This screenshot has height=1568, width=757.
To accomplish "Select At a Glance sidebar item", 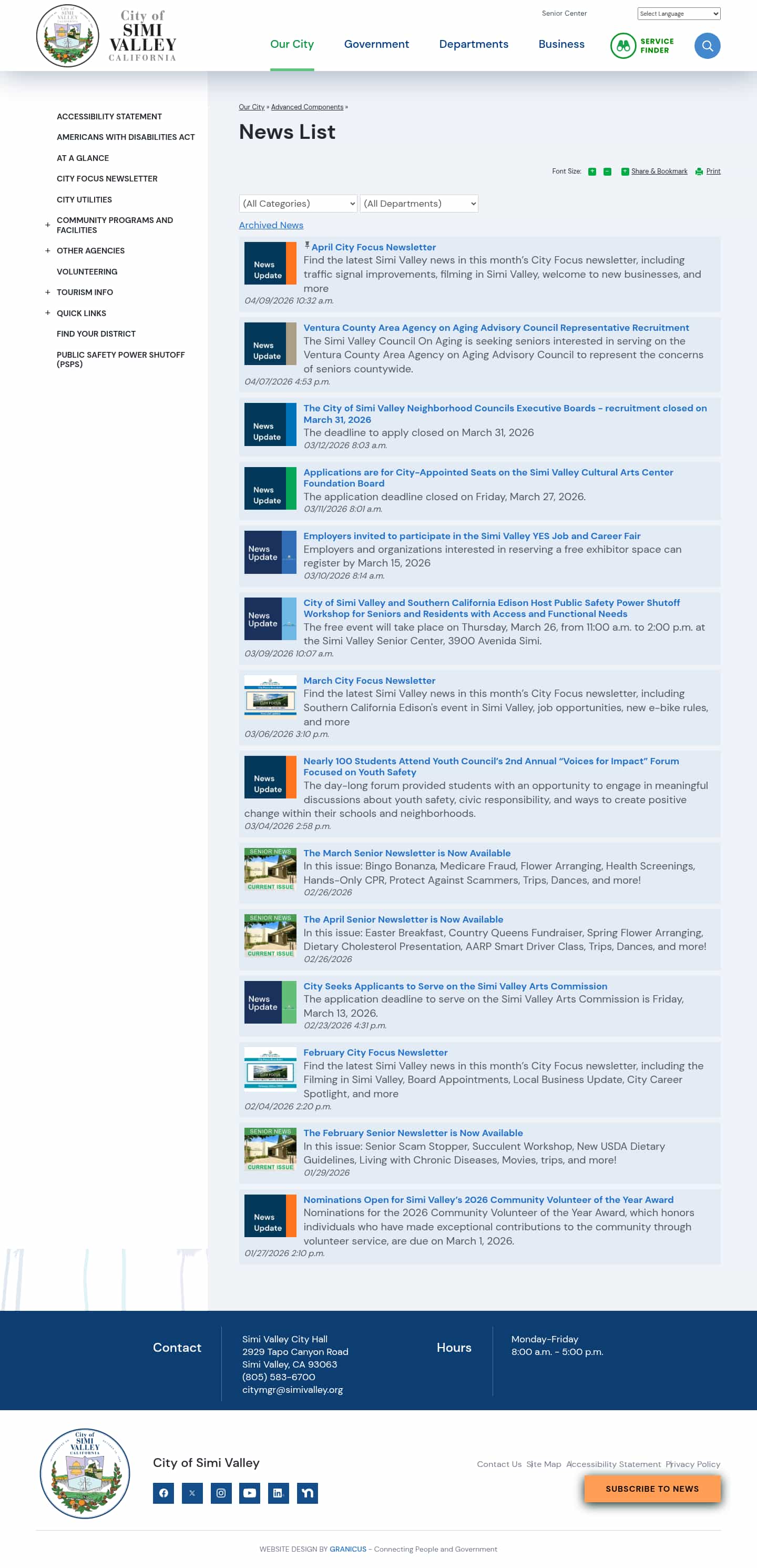I will tap(83, 158).
